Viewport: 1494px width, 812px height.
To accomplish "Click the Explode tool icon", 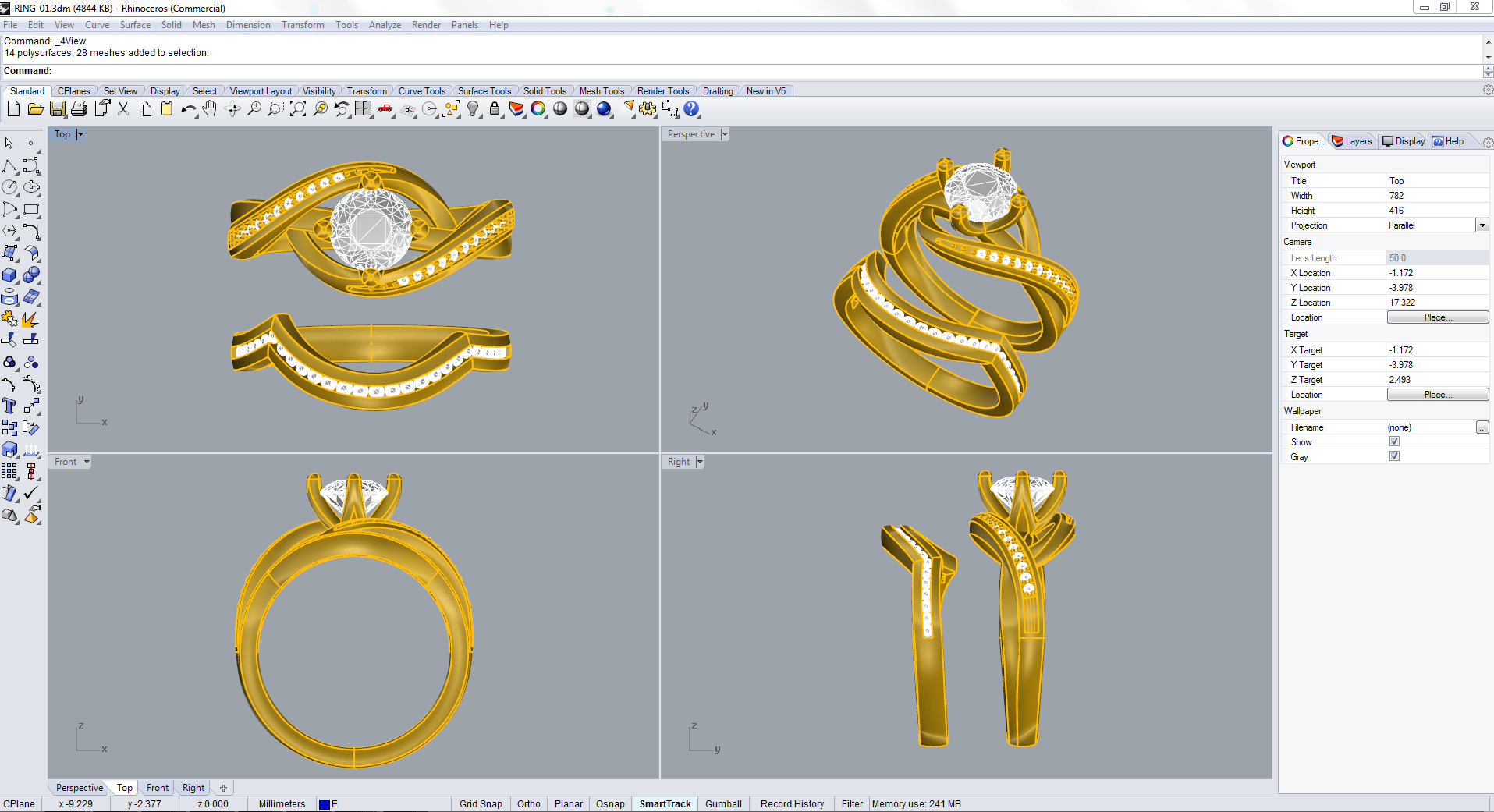I will pyautogui.click(x=30, y=319).
